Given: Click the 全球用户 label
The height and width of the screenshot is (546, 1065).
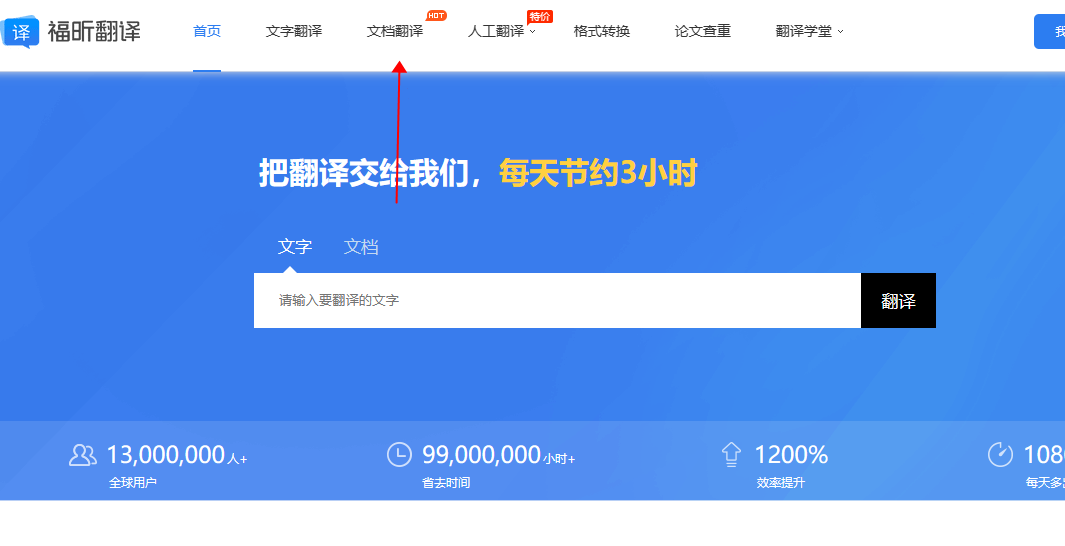Looking at the screenshot, I should 133,483.
